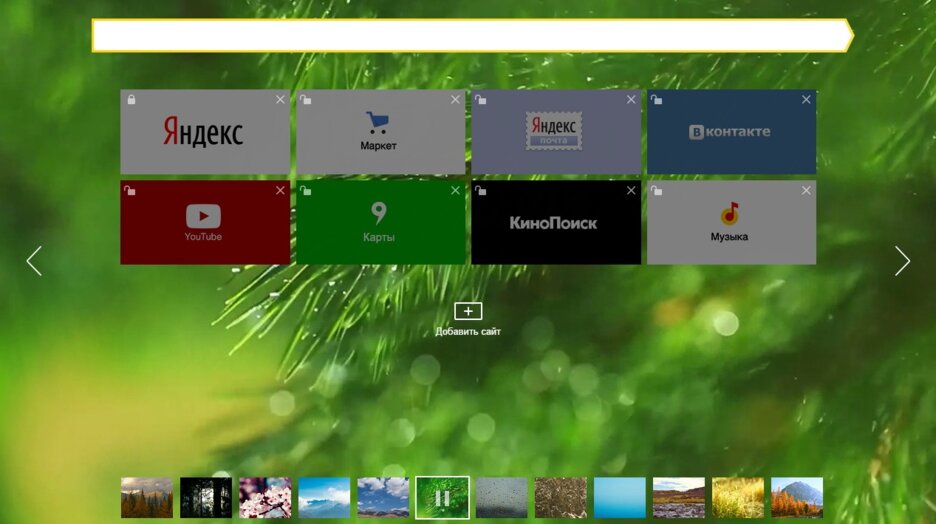Open the Маркет shopping cart tile
Image resolution: width=936 pixels, height=524 pixels.
379,133
